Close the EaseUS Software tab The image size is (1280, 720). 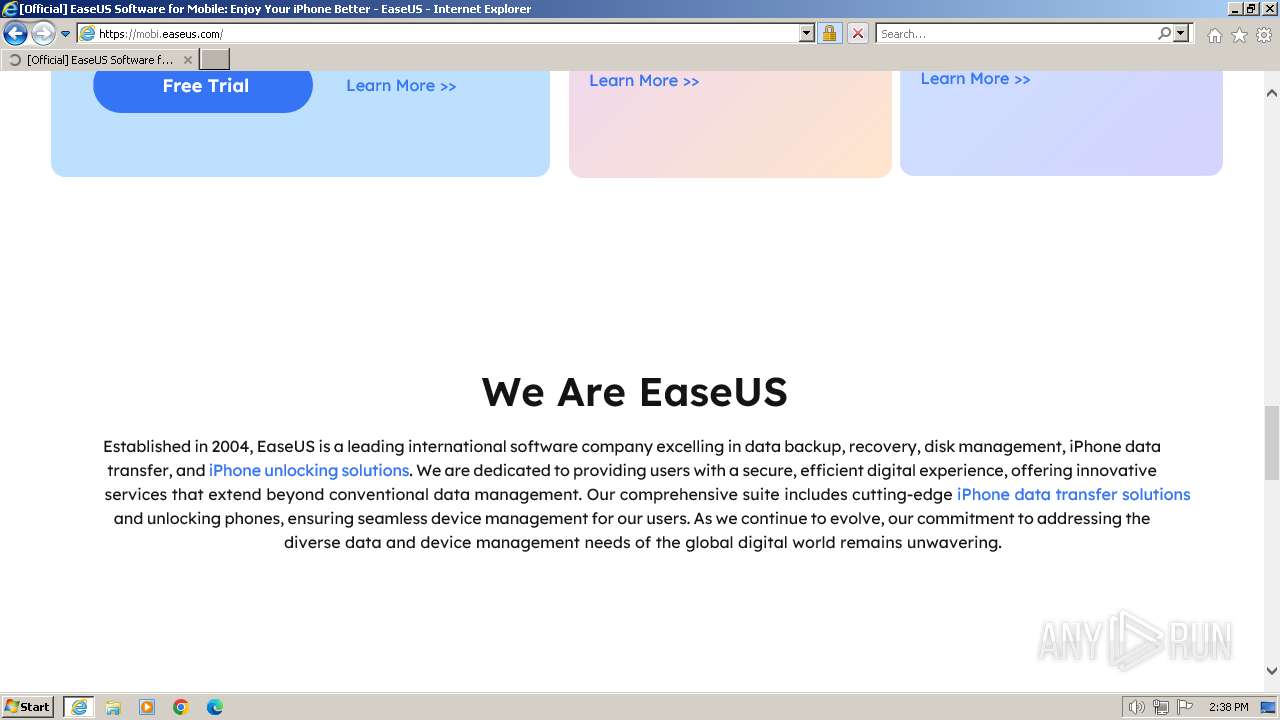click(x=187, y=60)
